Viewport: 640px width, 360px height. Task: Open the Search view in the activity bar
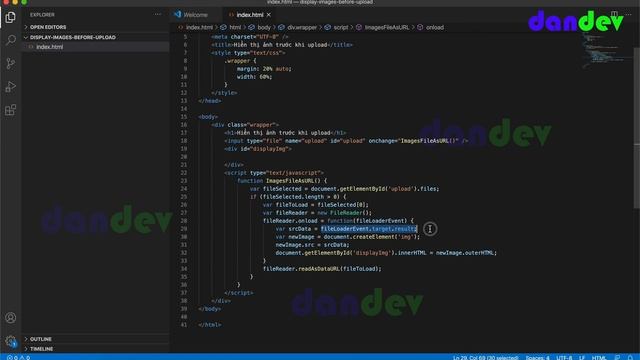click(11, 40)
